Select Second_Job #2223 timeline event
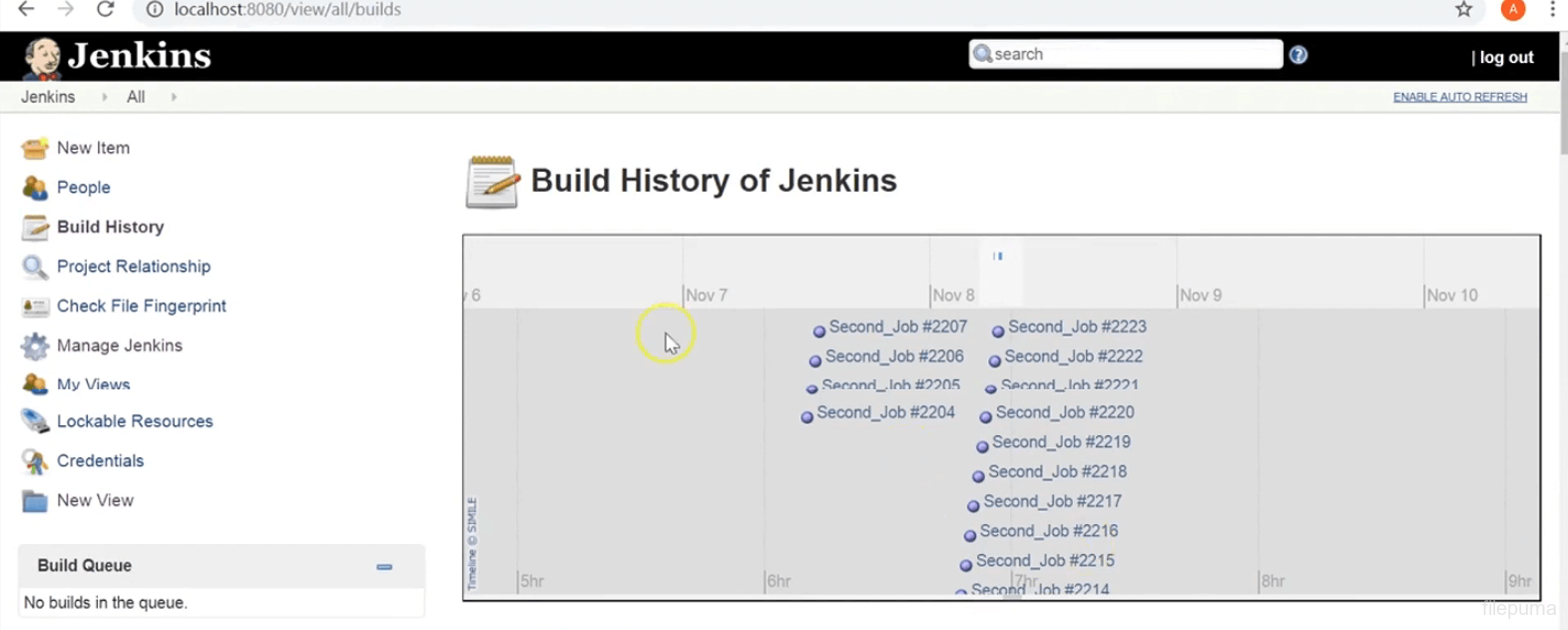Viewport: 1568px width, 630px height. [1076, 326]
